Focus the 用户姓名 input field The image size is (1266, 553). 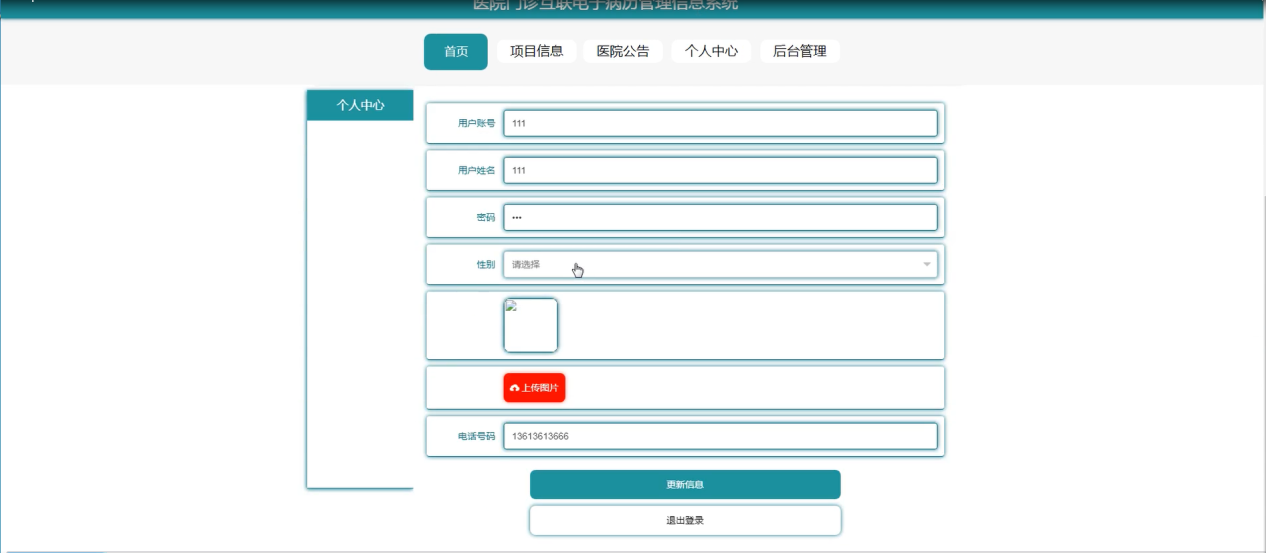[x=720, y=170]
